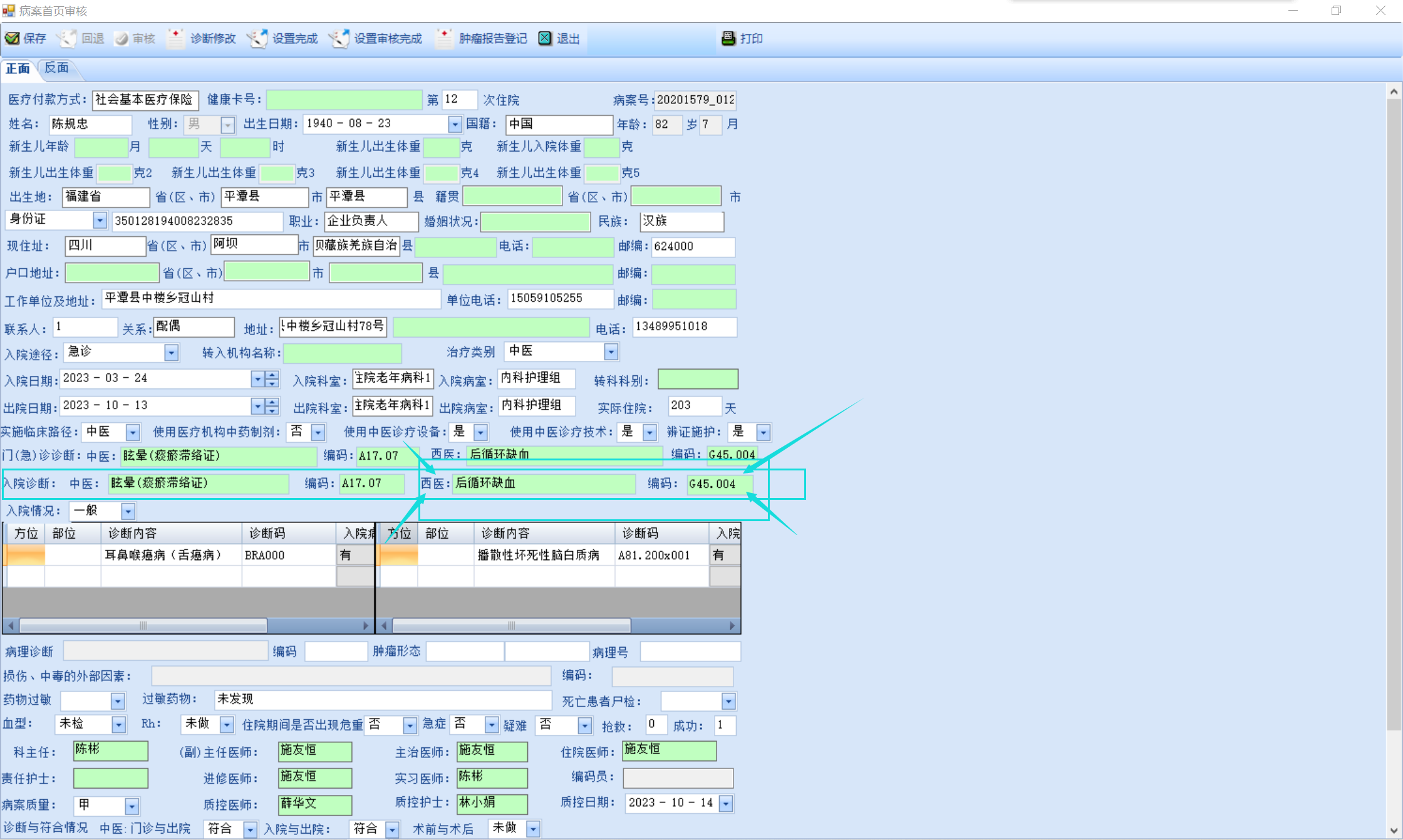Click the 保存 save icon
This screenshot has width=1403, height=840.
click(x=13, y=39)
